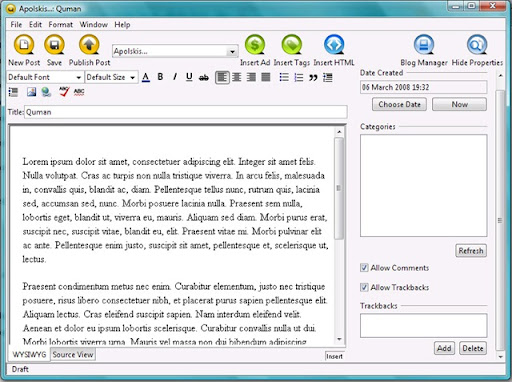Screen dimensions: 512x382
Task: Click the Date Created field
Action: 423,87
